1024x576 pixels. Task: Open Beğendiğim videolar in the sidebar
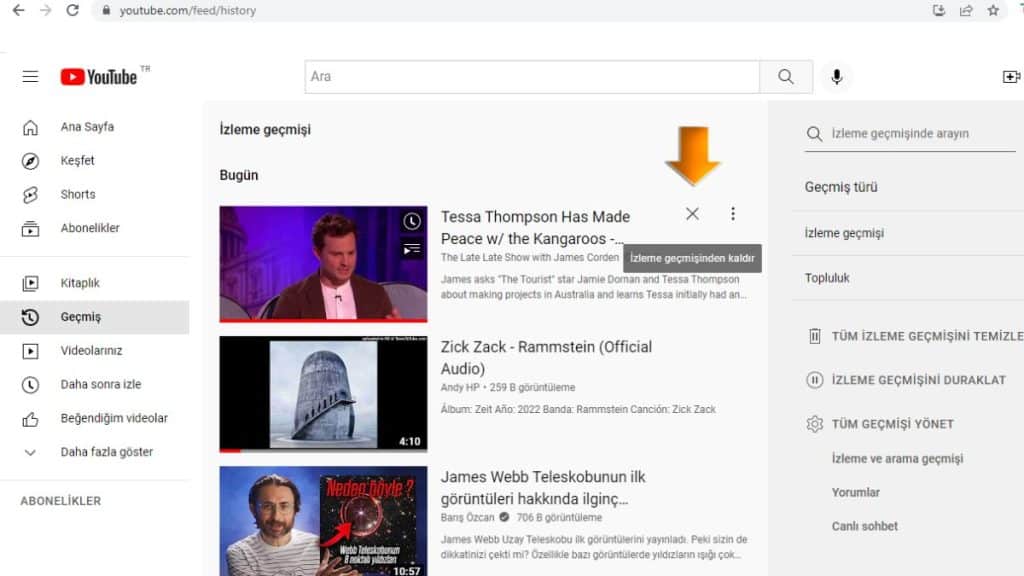[95, 418]
